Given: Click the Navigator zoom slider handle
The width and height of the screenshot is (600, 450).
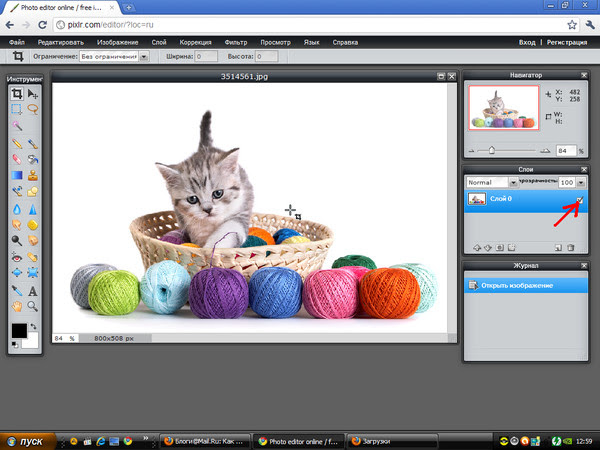Looking at the screenshot, I should (492, 150).
